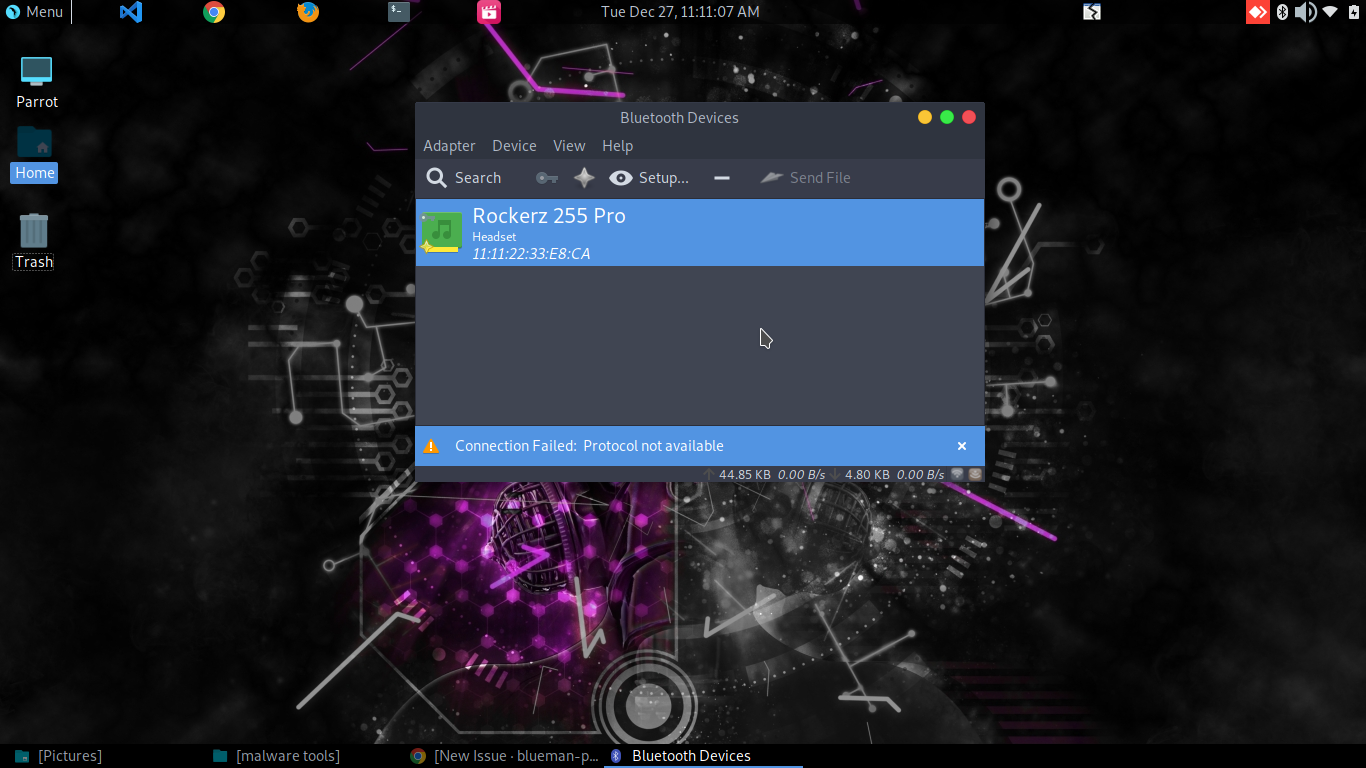Viewport: 1366px width, 768px height.
Task: Click the Send File paper-plane icon
Action: [x=771, y=177]
